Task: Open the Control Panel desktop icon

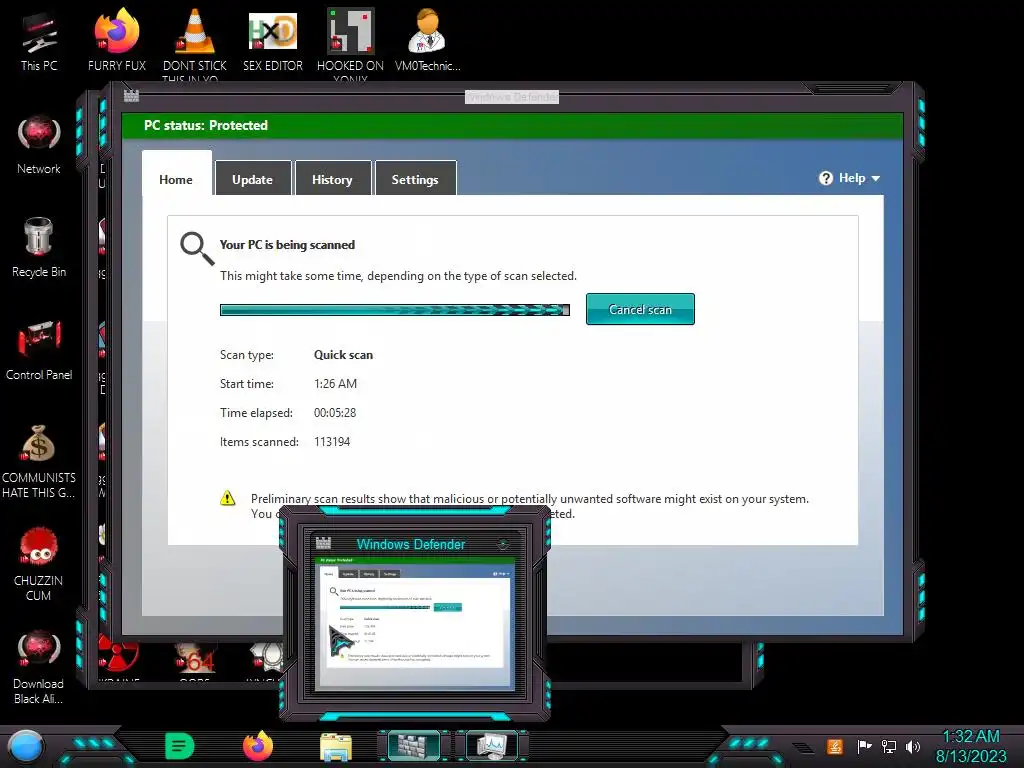Action: 39,350
